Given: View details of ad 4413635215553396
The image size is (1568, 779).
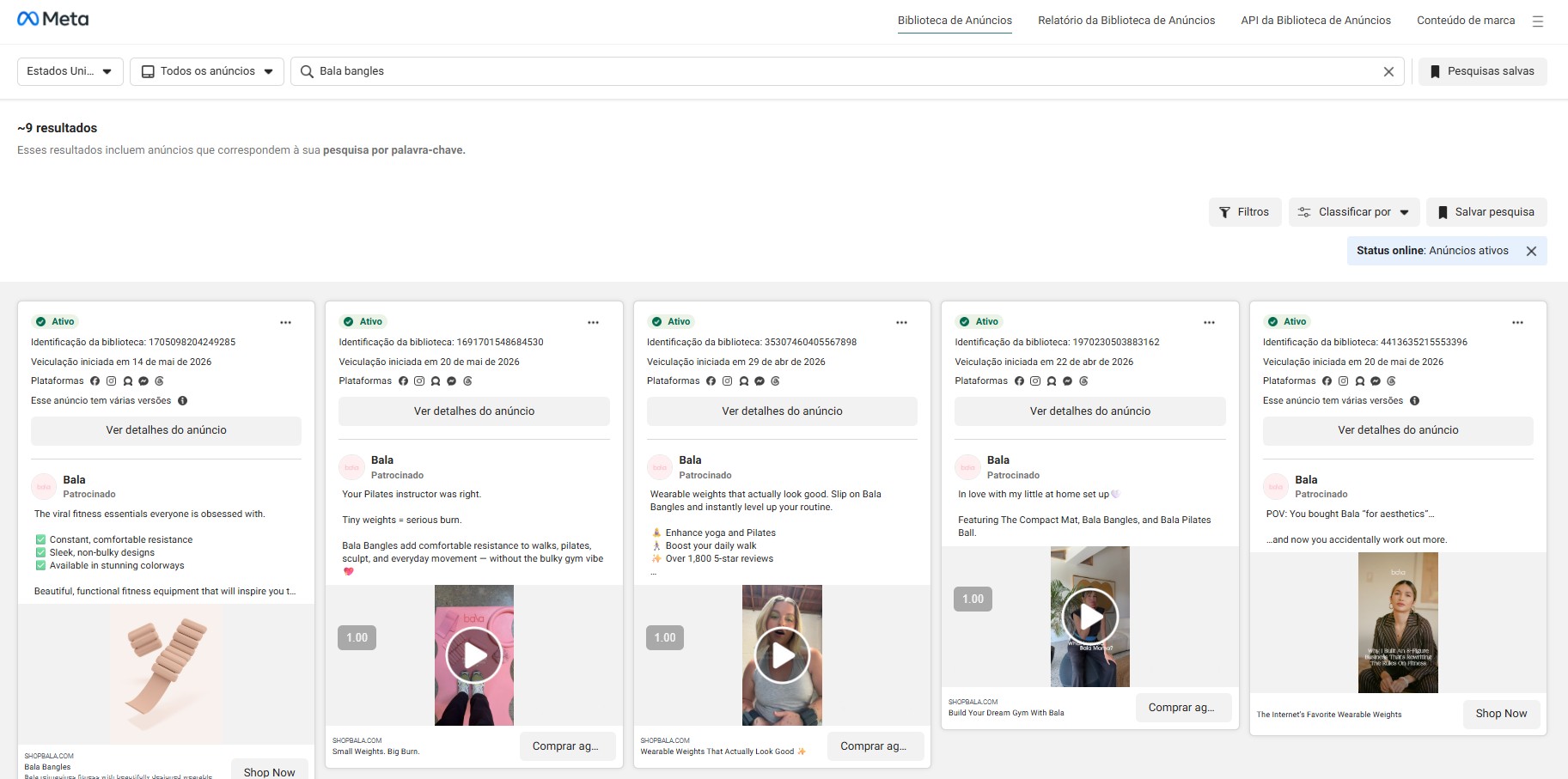Looking at the screenshot, I should coord(1398,430).
